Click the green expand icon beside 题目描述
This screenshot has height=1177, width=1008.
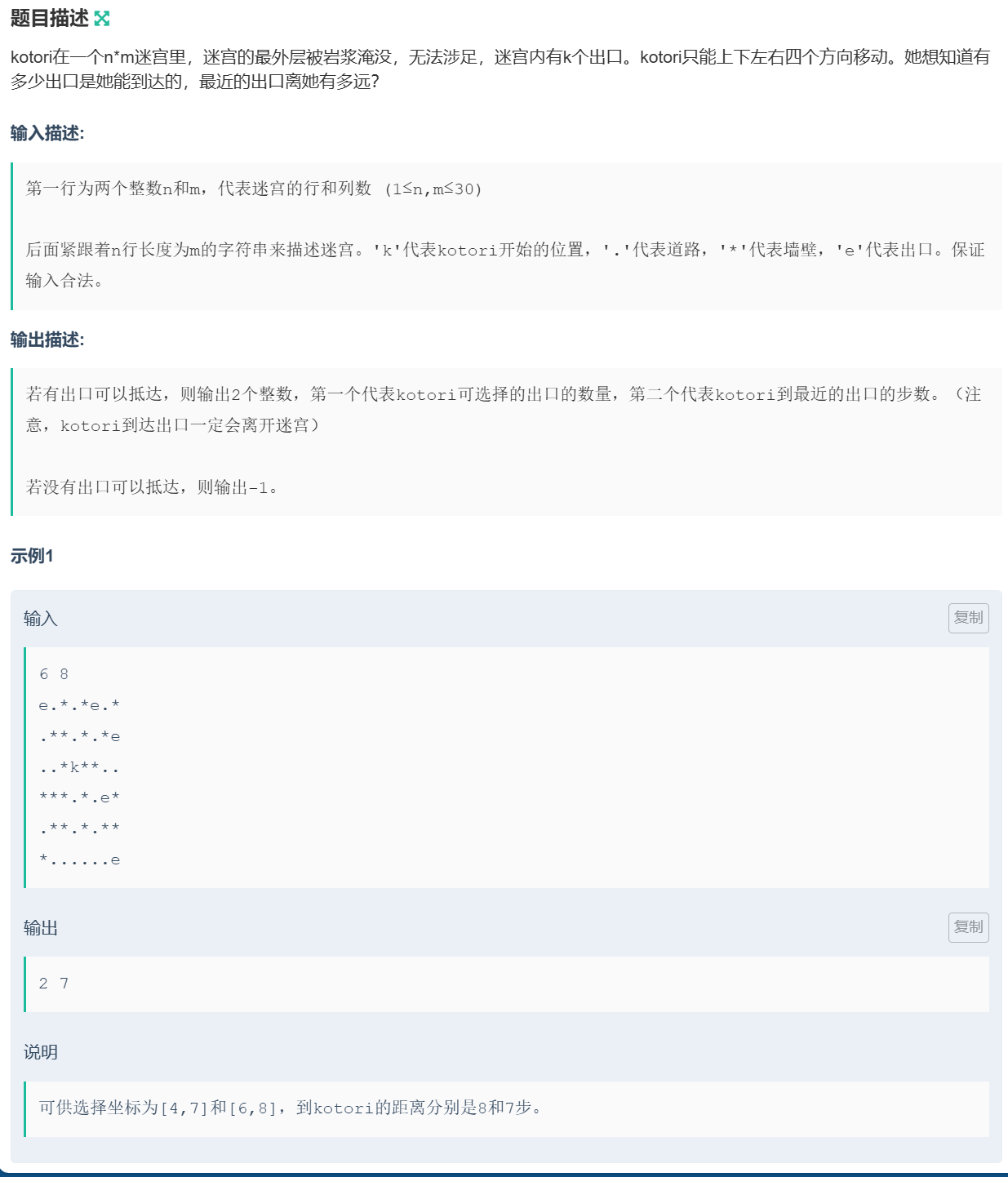[102, 19]
